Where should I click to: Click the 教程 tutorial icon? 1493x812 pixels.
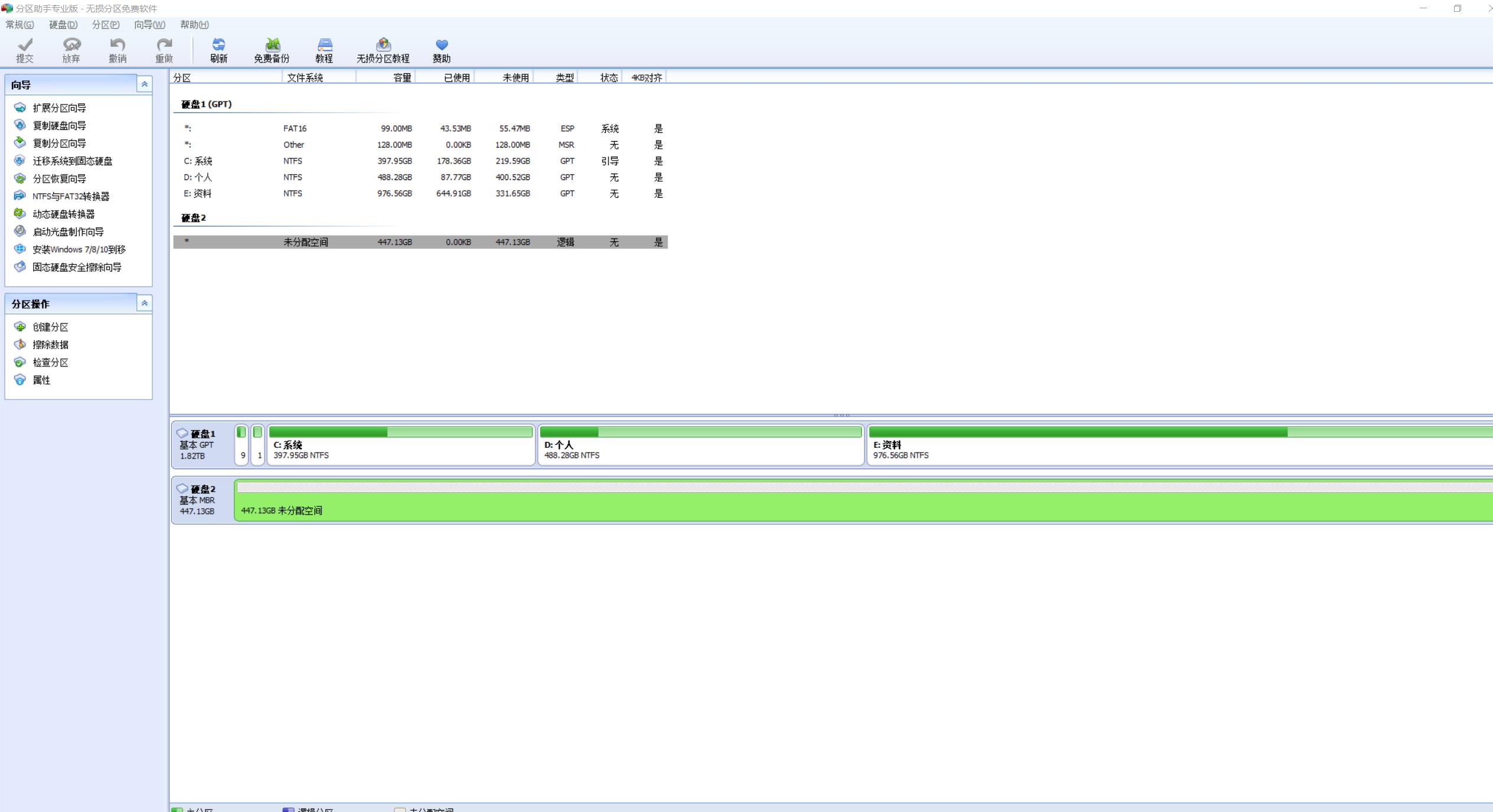324,45
